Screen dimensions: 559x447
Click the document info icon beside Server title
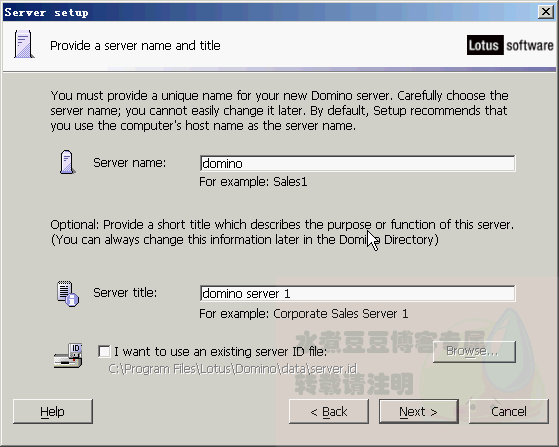coord(68,293)
